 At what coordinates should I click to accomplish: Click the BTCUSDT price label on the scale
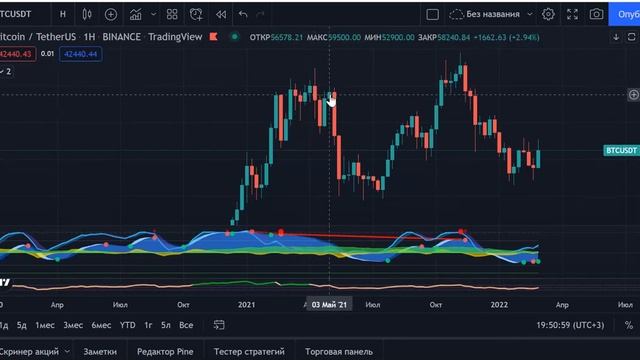[x=621, y=151]
